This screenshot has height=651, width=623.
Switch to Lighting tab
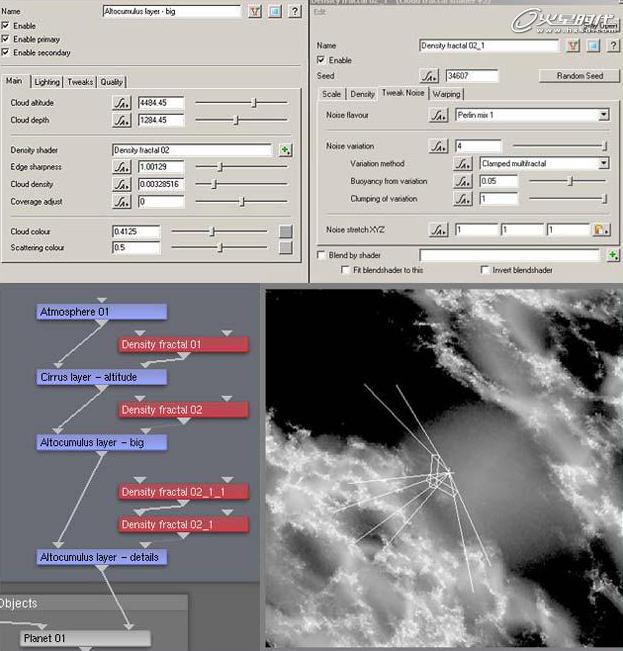click(47, 82)
